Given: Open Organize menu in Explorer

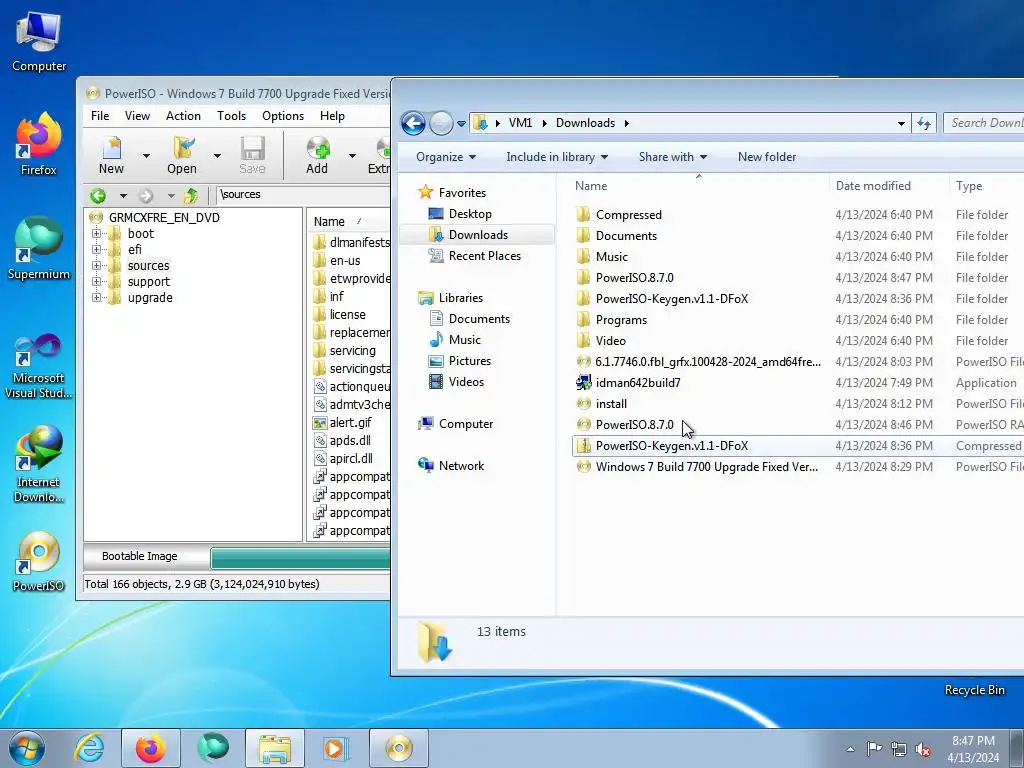Looking at the screenshot, I should [446, 157].
